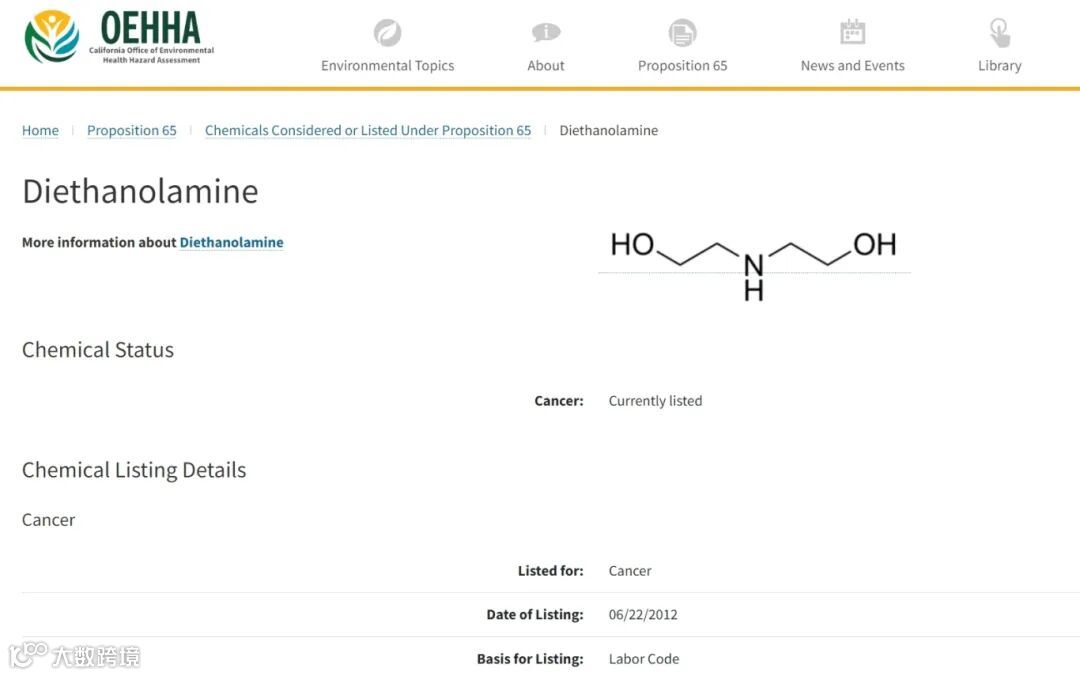Click the Environmental Topics leaf icon
Viewport: 1080px width, 676px height.
[387, 32]
